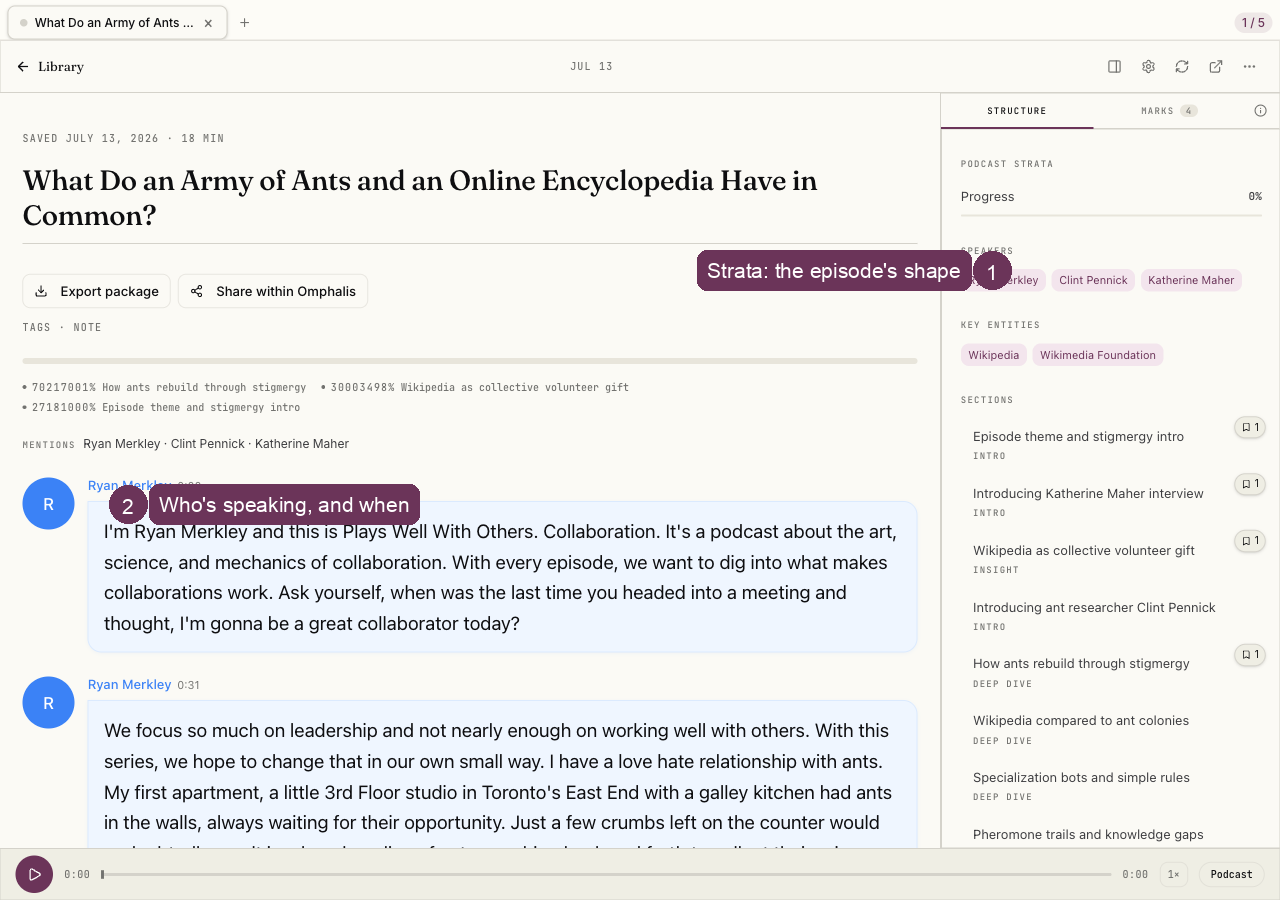Change playback speed 1× button

(1175, 874)
